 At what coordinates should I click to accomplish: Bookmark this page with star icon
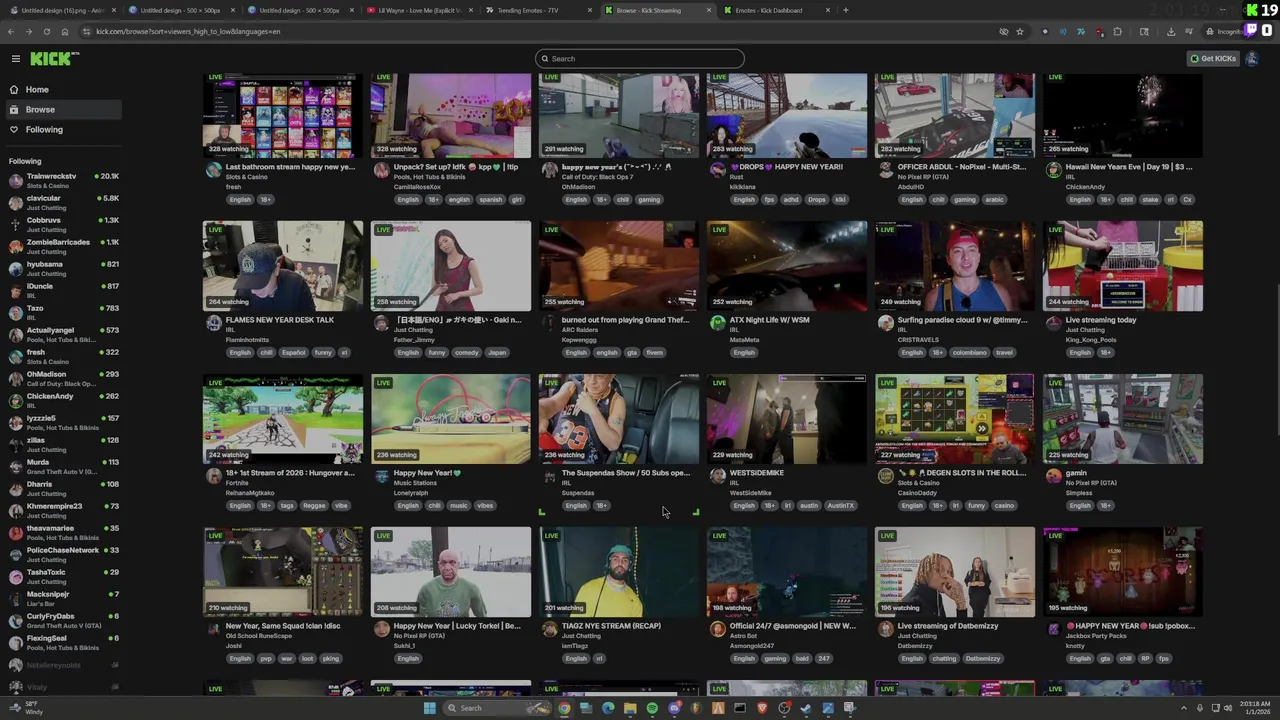[x=1019, y=32]
